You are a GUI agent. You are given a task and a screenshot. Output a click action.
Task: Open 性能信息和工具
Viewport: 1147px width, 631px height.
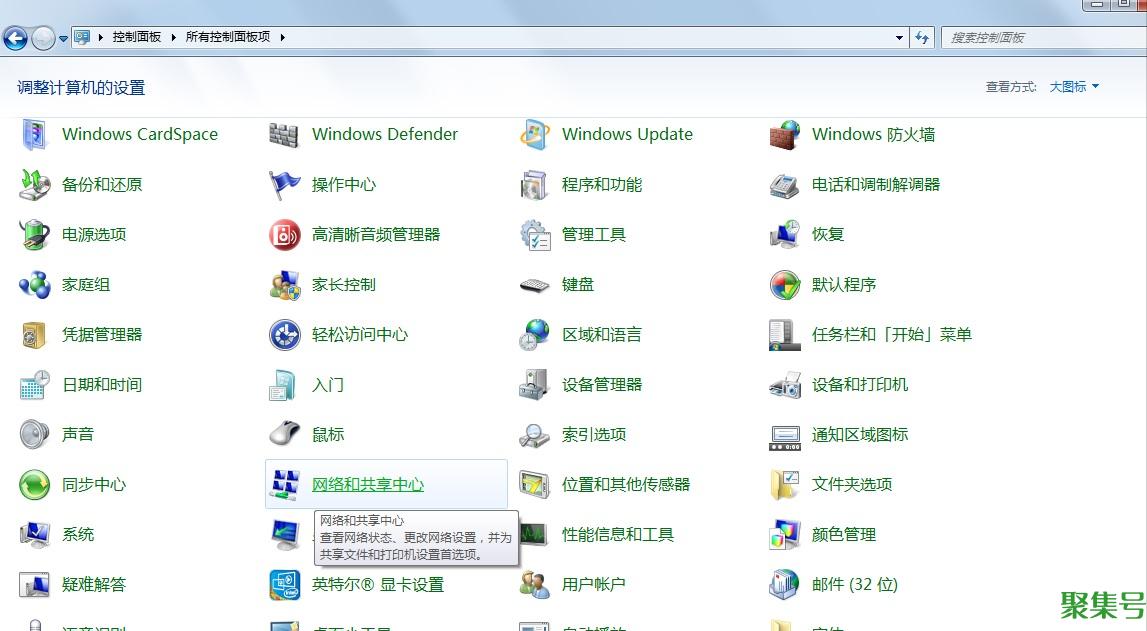(x=617, y=534)
